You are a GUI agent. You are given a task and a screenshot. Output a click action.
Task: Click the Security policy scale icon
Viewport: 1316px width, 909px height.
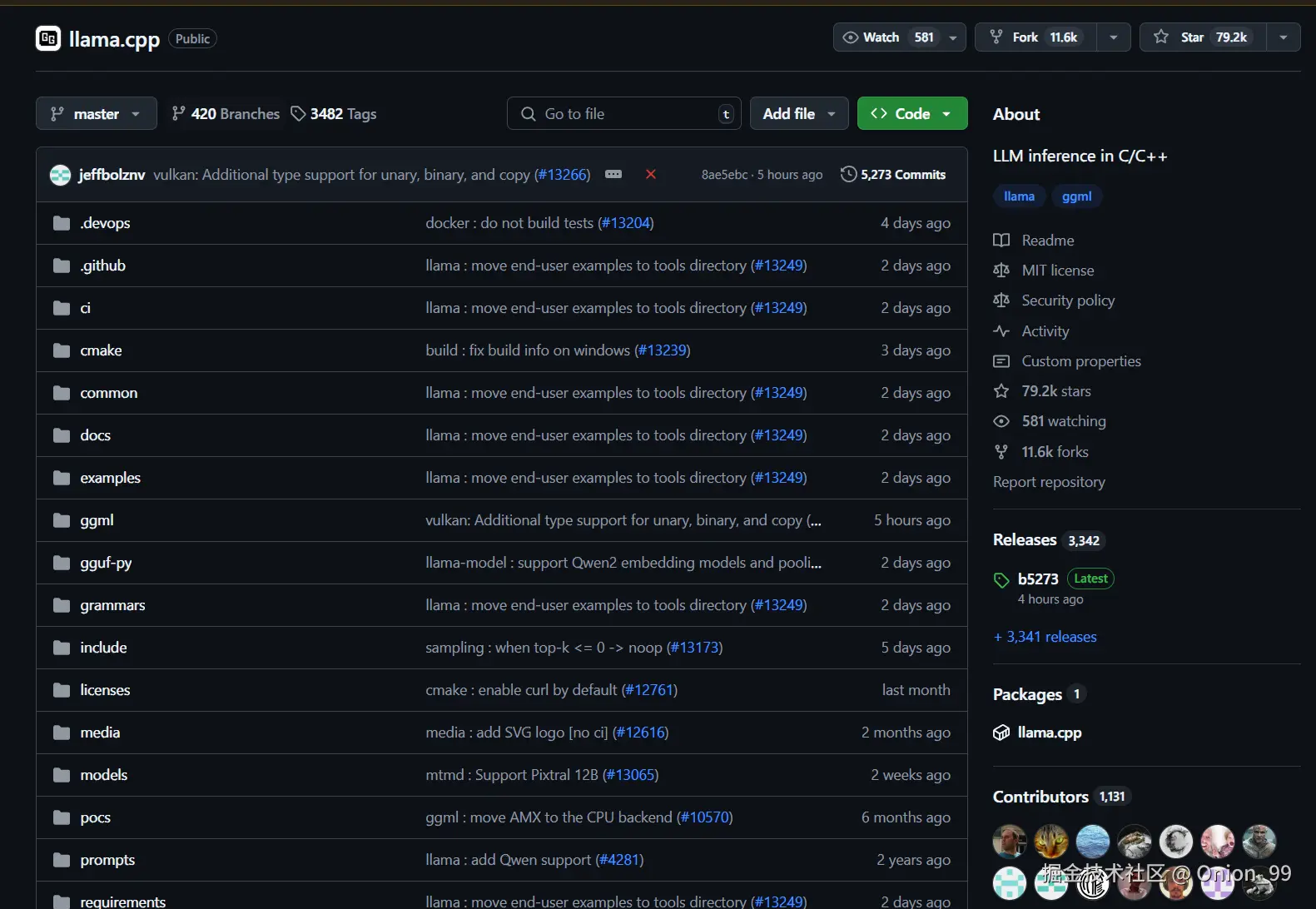click(x=1001, y=301)
